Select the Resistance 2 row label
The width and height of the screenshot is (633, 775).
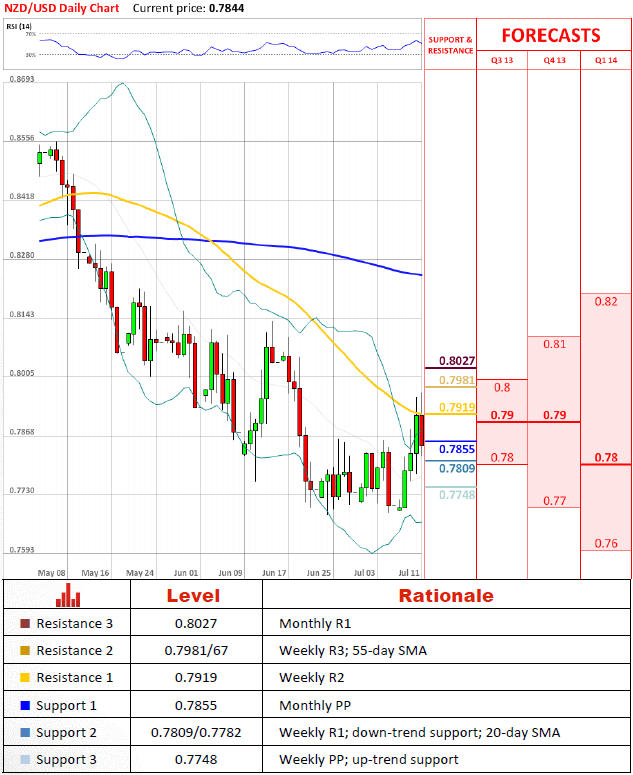[75, 651]
